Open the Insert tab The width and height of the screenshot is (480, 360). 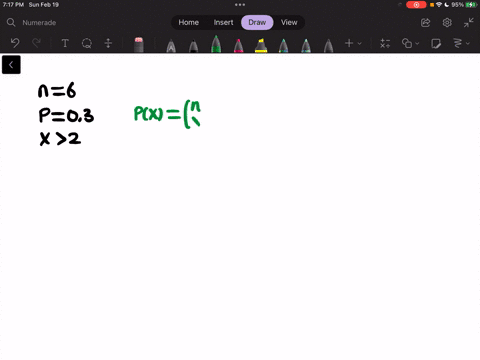pyautogui.click(x=223, y=22)
